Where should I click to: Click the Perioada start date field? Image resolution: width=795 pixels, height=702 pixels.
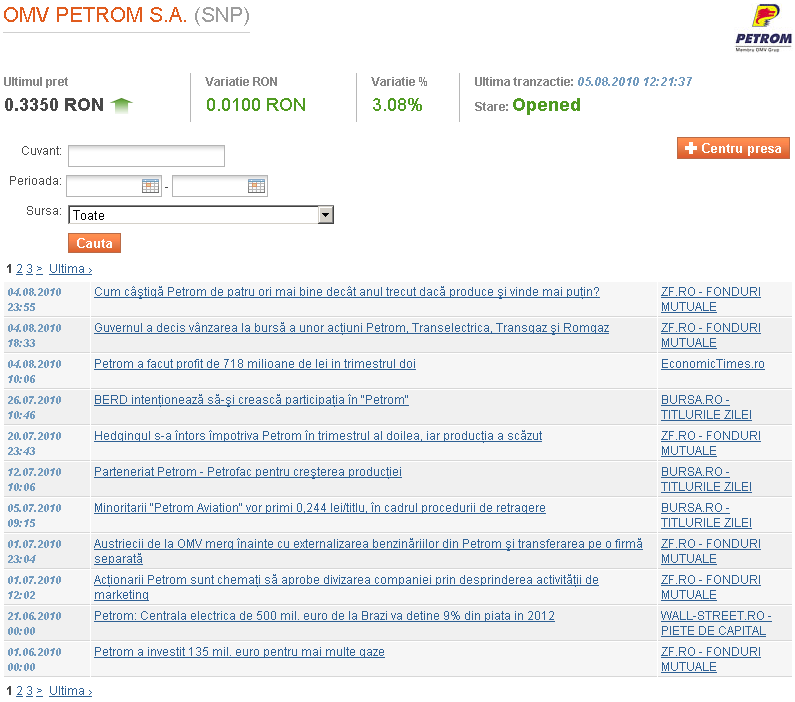tap(104, 186)
